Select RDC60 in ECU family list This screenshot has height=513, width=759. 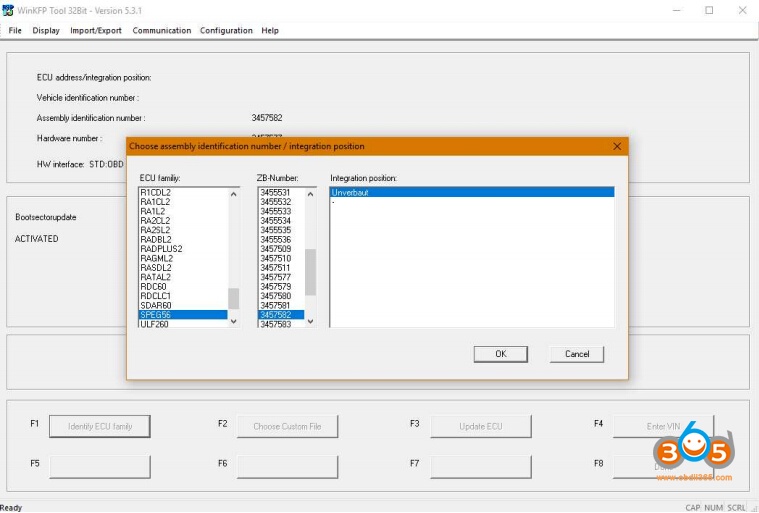[x=156, y=287]
